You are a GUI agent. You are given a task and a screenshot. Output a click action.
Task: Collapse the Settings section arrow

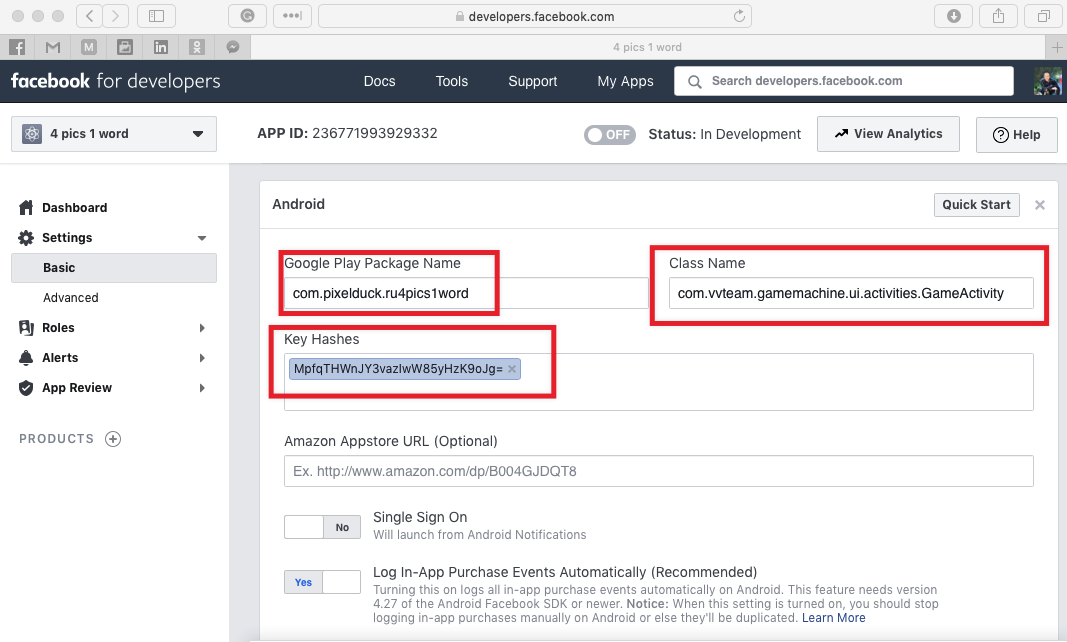(x=202, y=238)
